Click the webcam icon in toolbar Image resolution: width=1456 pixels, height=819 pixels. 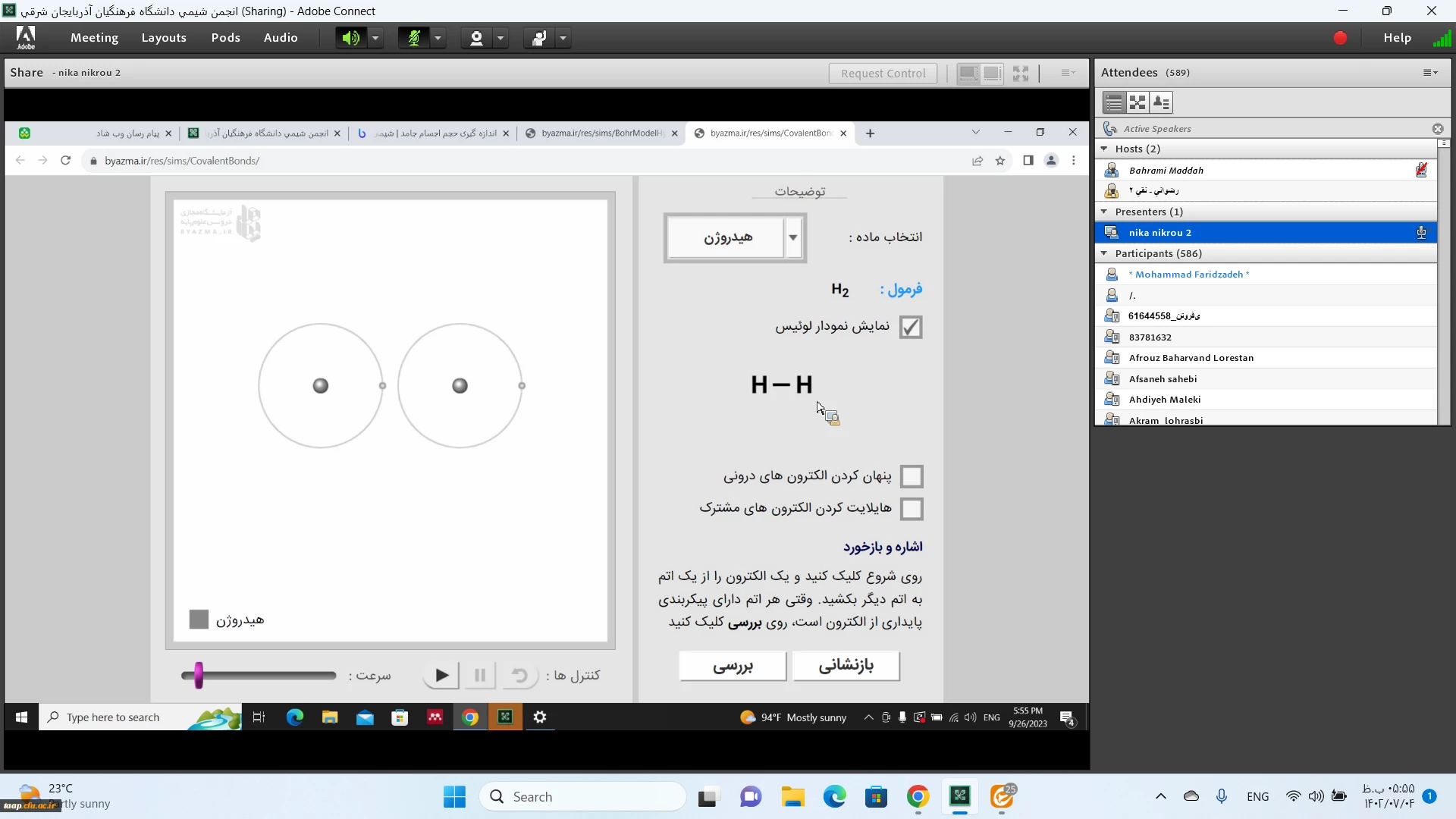(x=476, y=38)
